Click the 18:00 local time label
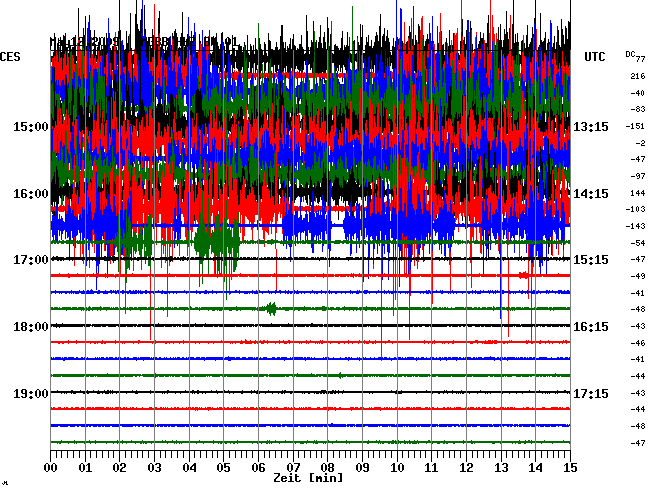This screenshot has height=494, width=650. pyautogui.click(x=31, y=327)
